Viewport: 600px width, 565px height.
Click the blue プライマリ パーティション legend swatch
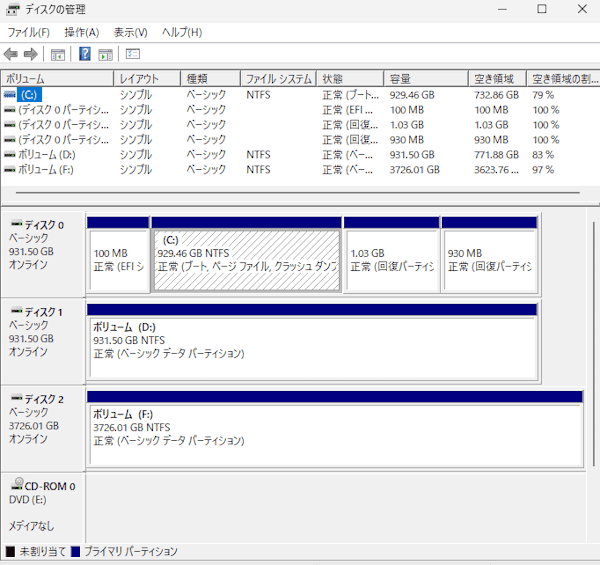click(x=75, y=552)
